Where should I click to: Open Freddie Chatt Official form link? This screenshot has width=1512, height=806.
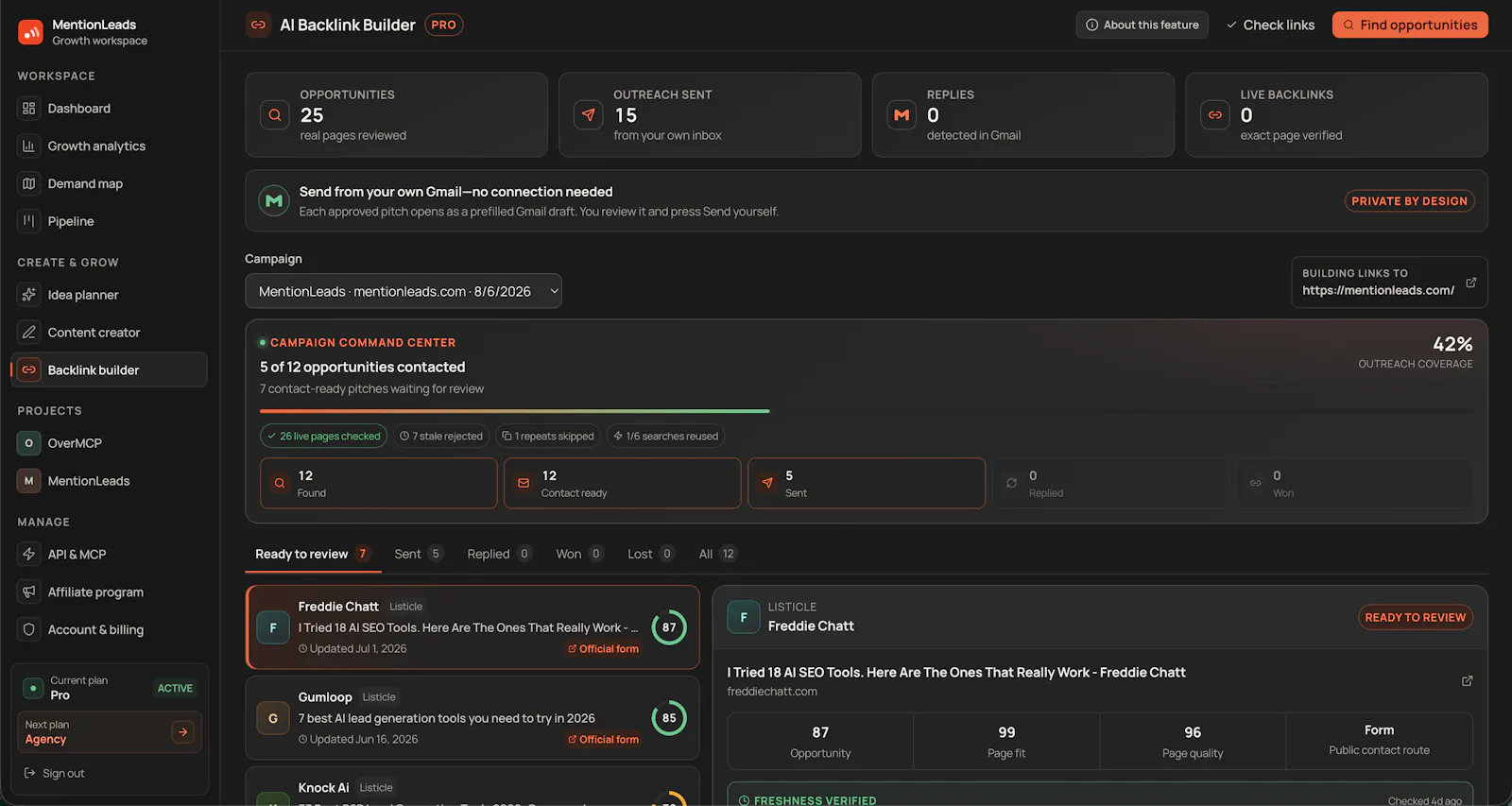point(603,649)
